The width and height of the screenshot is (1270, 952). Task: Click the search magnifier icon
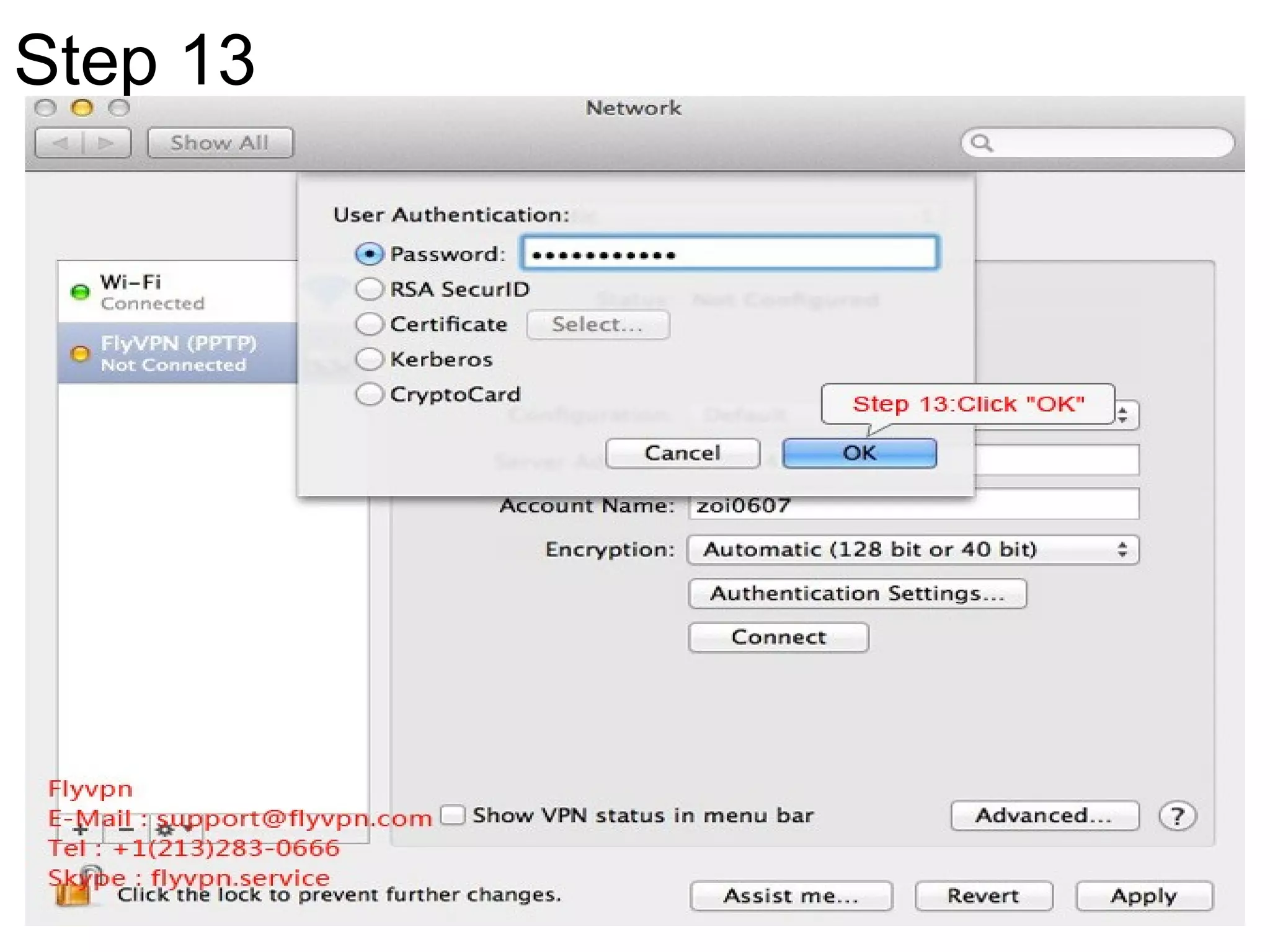coord(982,143)
